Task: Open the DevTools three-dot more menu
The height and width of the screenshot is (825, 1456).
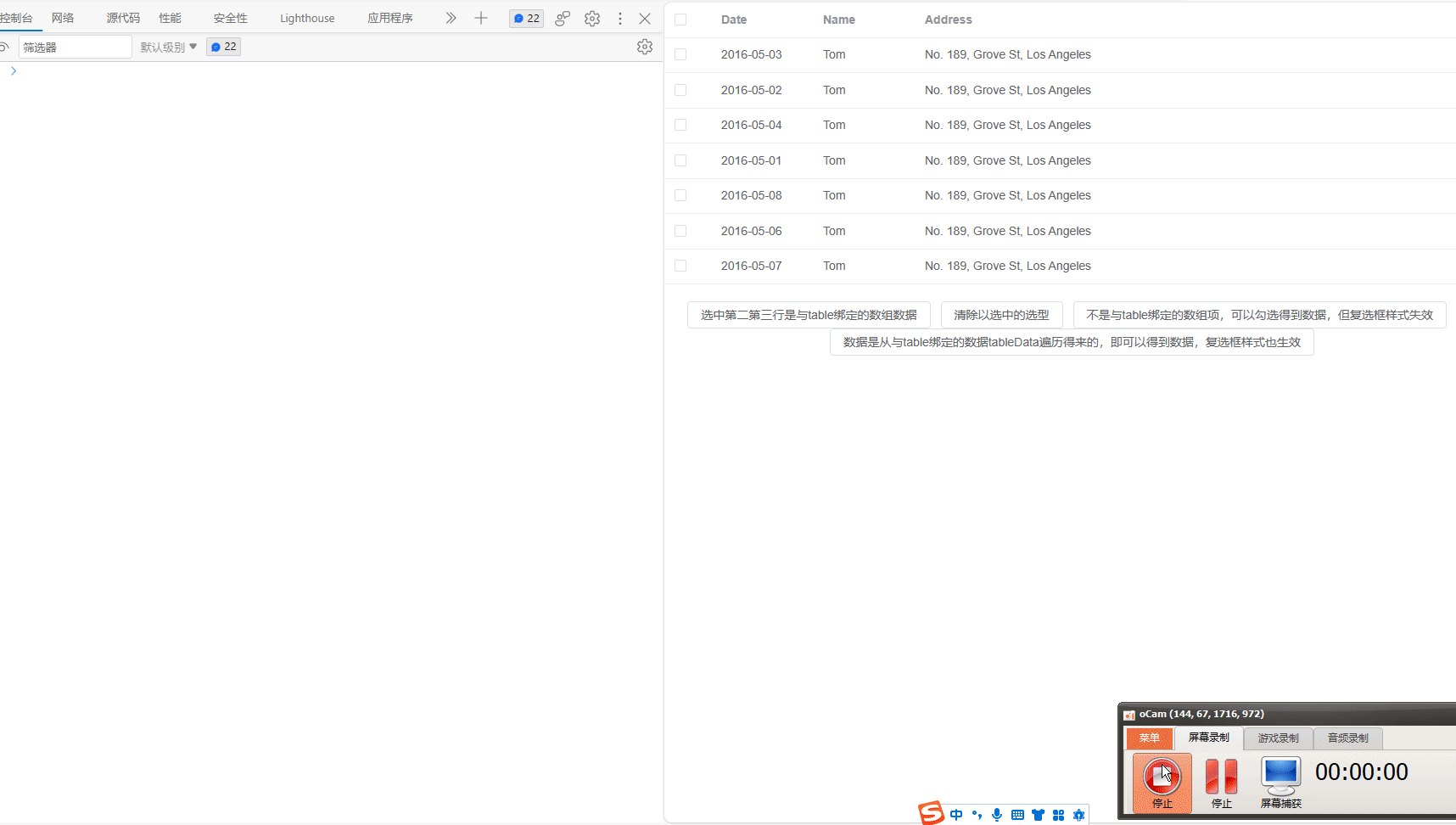Action: click(x=620, y=19)
